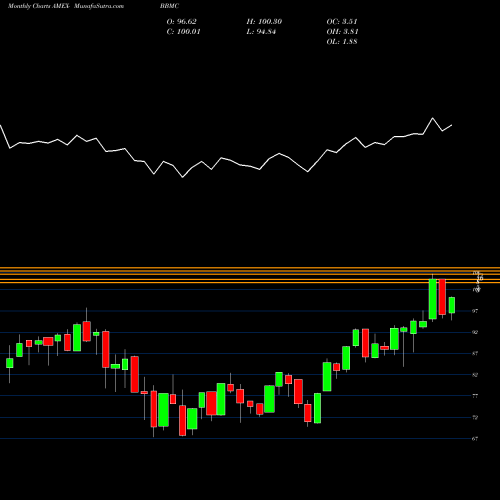The width and height of the screenshot is (500, 500).
Task: Click the tall red candlestick touching the orange lines
Action: [x=442, y=297]
